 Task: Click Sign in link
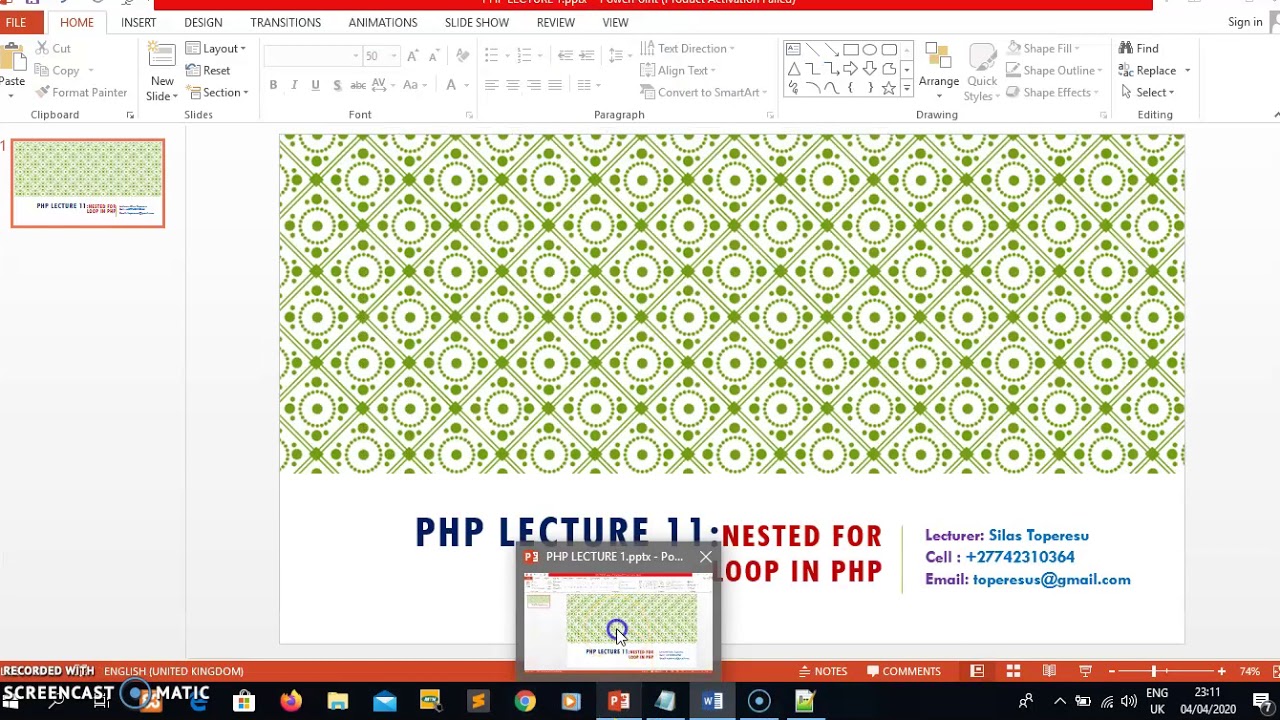[x=1245, y=22]
